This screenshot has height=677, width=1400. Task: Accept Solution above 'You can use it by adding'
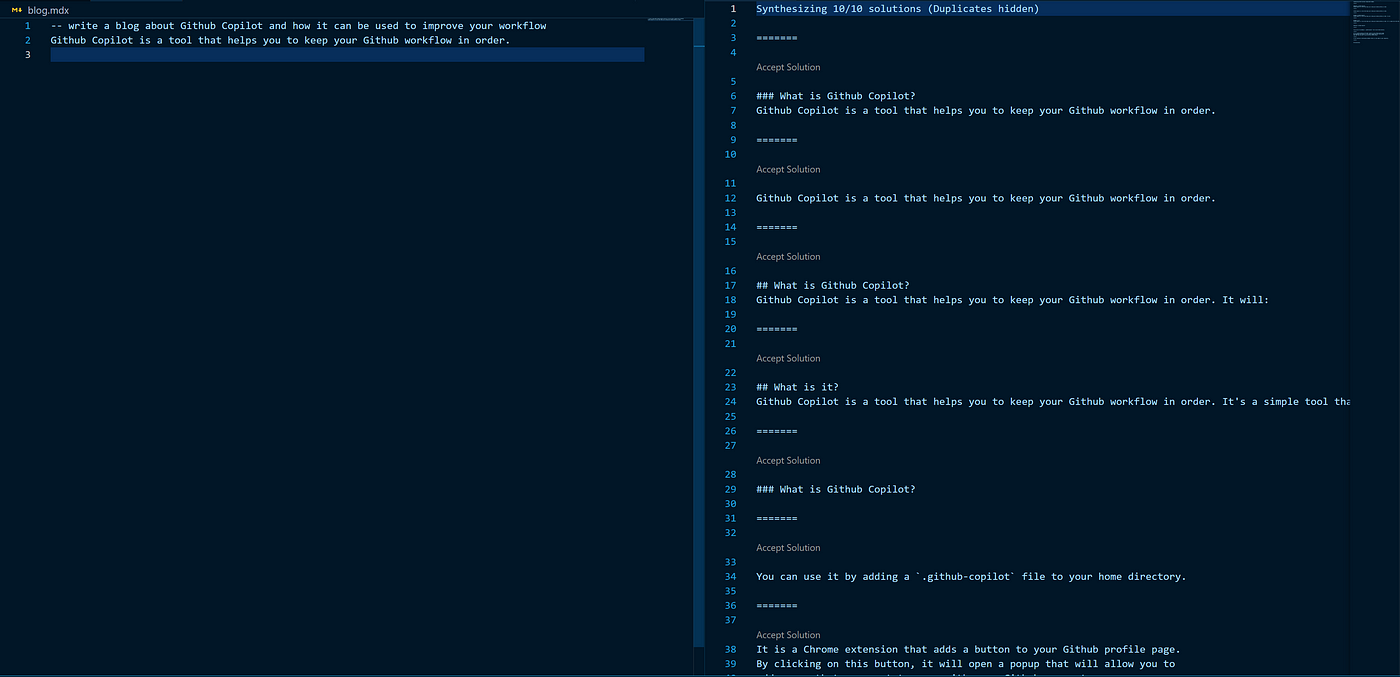click(788, 547)
